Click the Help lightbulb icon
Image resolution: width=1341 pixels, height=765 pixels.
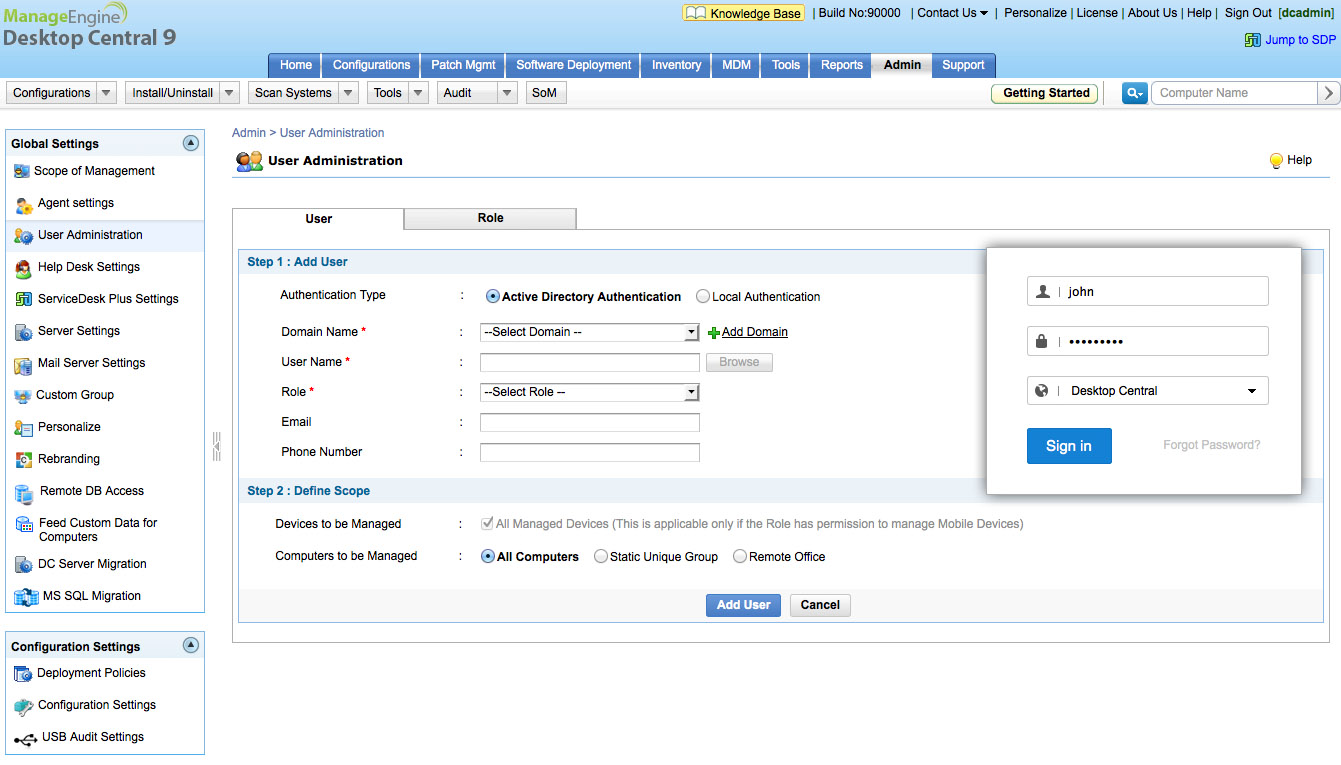1276,160
